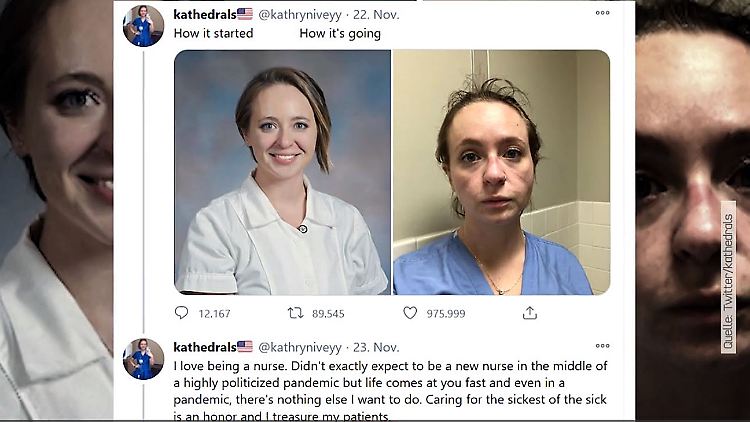Click the kathedrals display name in first tweet

(205, 14)
